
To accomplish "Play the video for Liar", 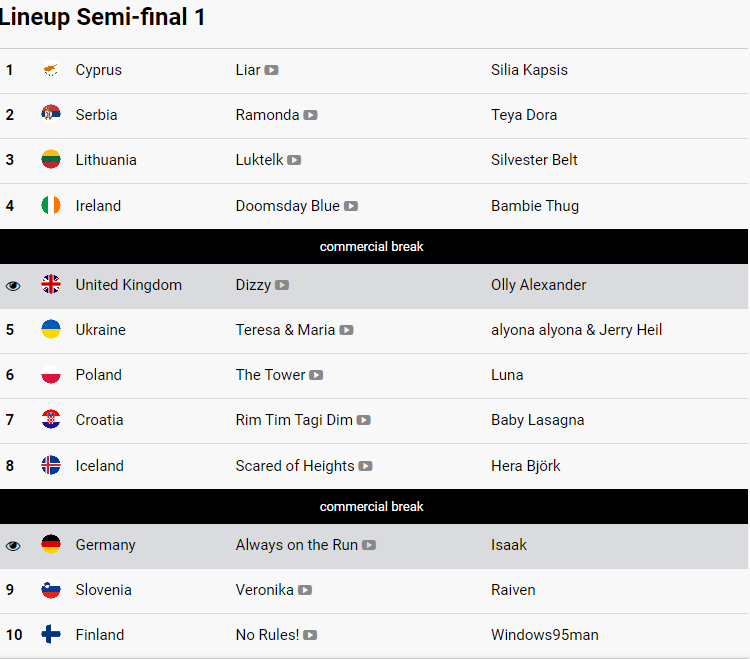I will point(271,70).
